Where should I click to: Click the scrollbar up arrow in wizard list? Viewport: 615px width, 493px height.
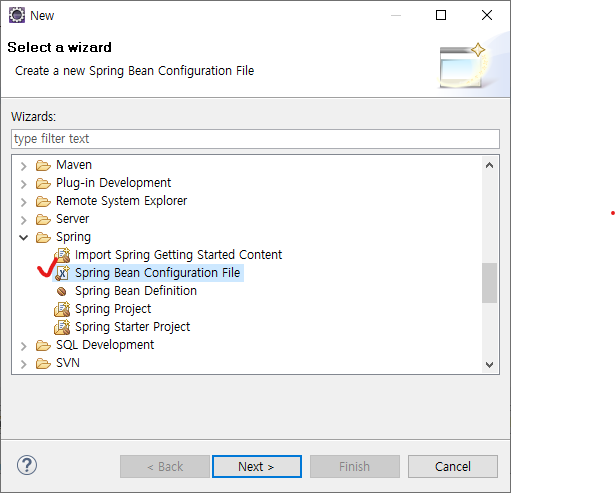[x=489, y=165]
